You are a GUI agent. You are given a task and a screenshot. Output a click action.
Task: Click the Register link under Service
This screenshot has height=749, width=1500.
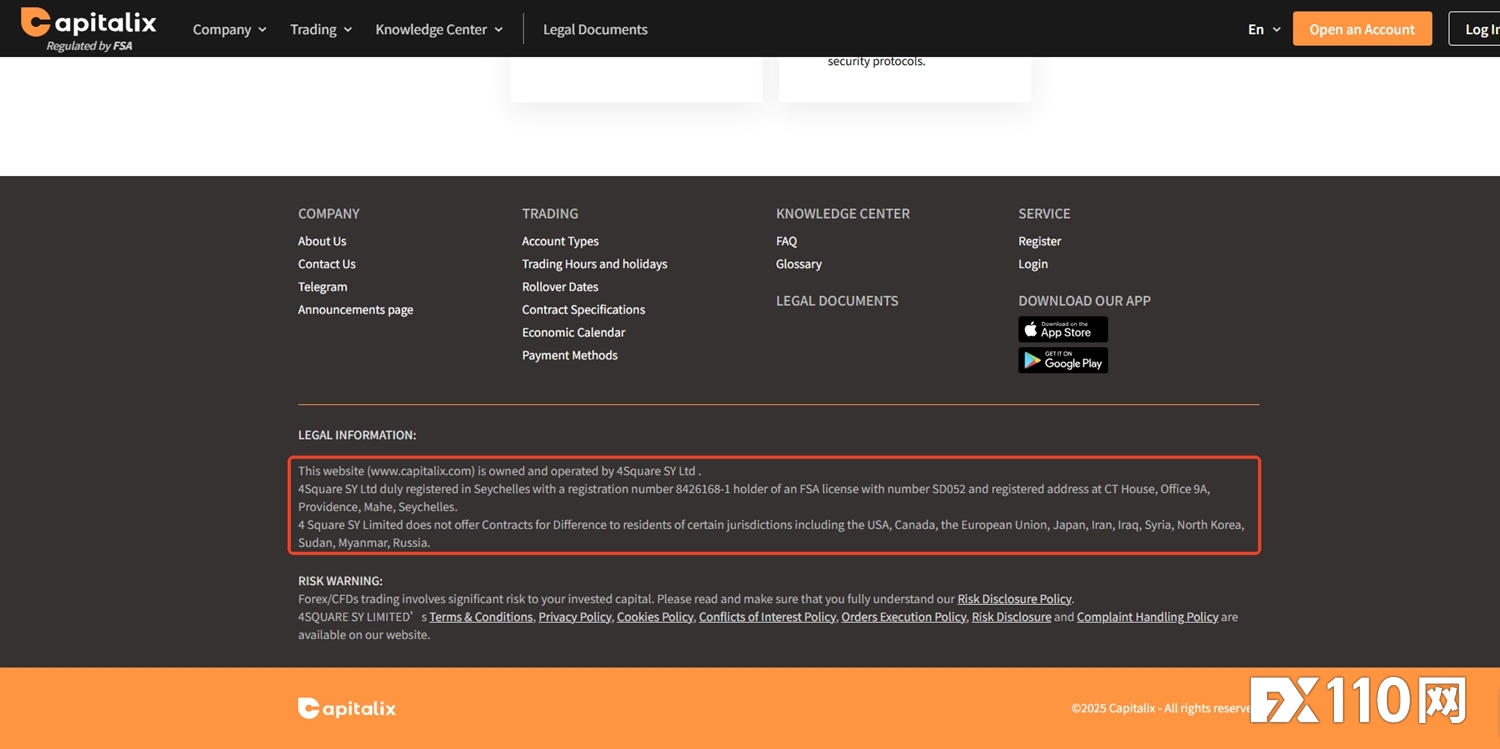(1040, 241)
